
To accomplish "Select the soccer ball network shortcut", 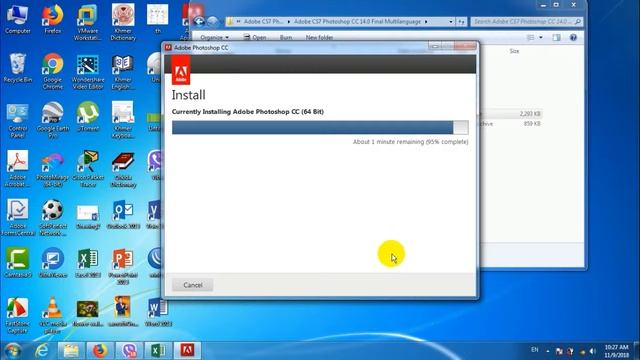I will click(x=53, y=218).
